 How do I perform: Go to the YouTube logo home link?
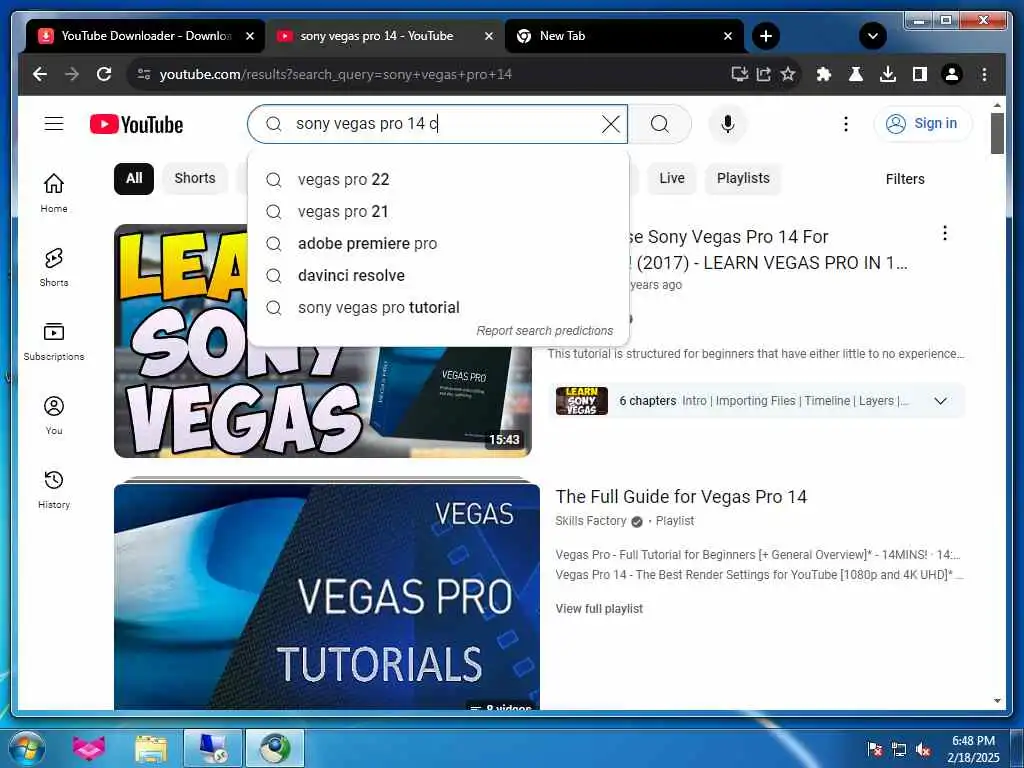(x=136, y=124)
